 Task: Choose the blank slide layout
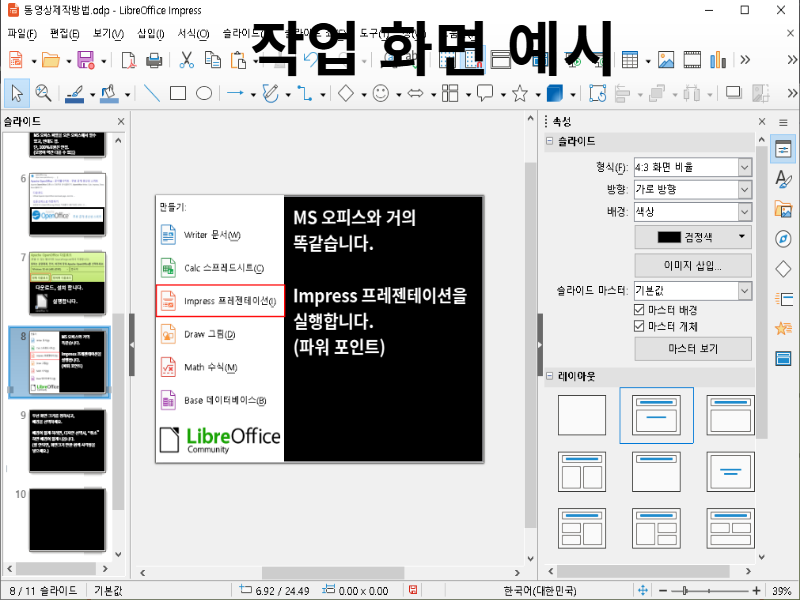[582, 415]
